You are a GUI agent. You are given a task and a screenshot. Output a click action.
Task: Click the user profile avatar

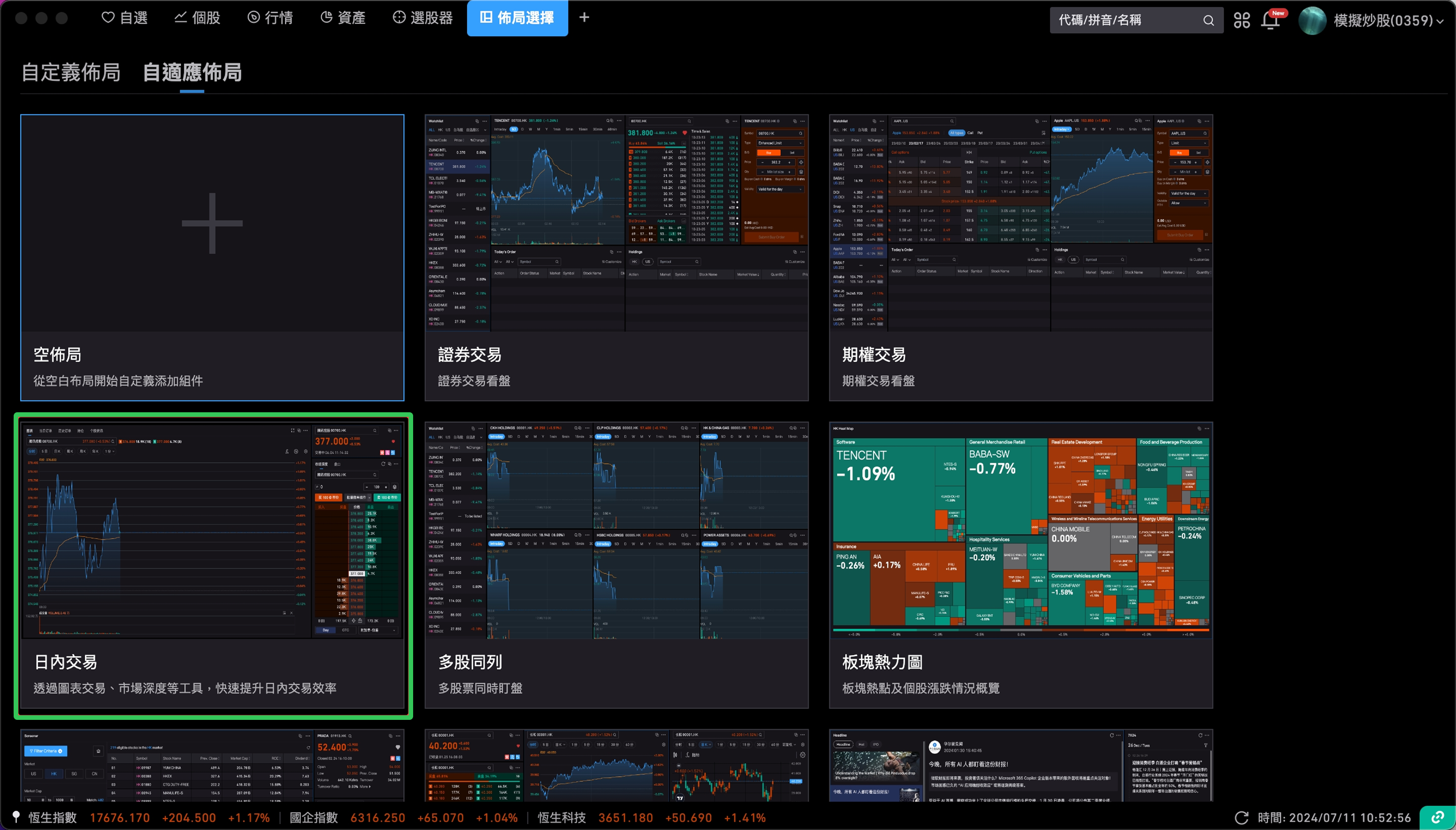1312,20
